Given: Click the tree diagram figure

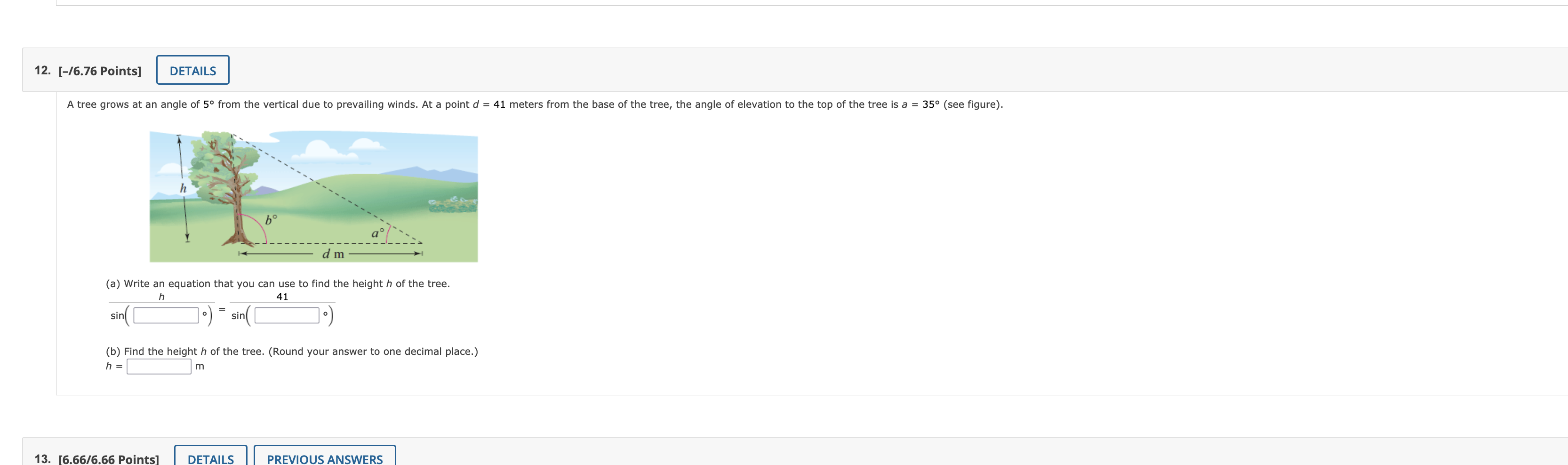Looking at the screenshot, I should pos(313,198).
